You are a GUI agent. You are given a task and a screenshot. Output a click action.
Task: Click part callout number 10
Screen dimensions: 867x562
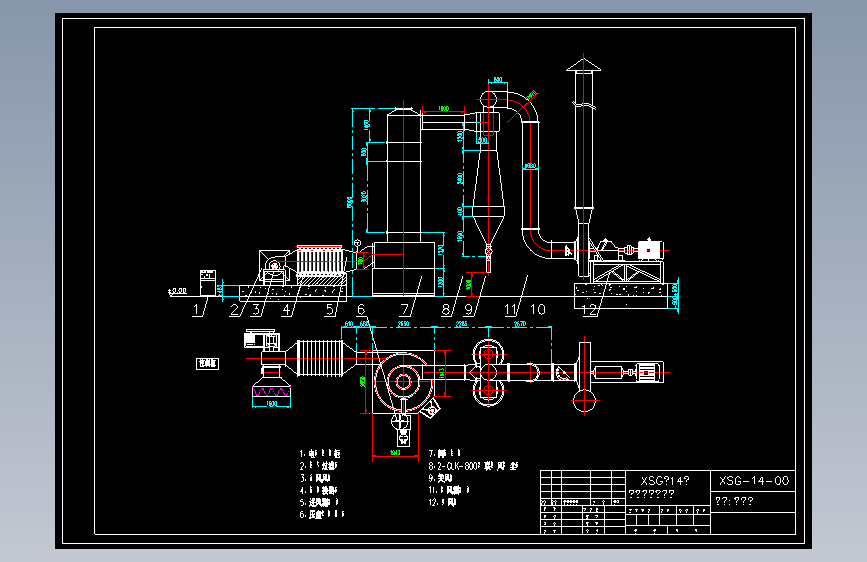(538, 310)
